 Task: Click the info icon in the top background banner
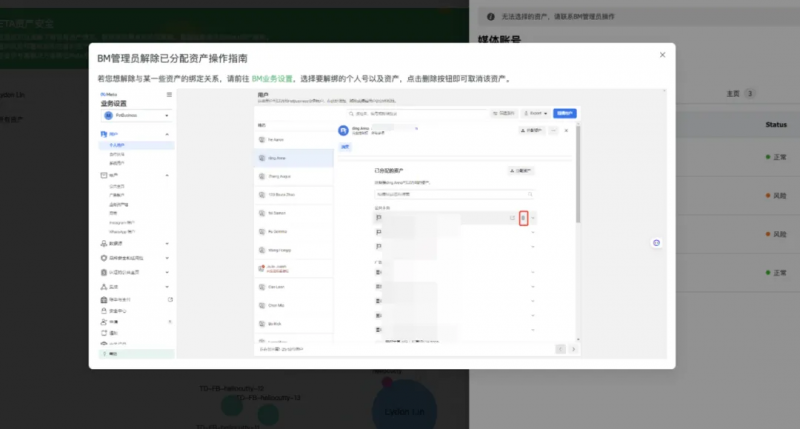tap(490, 17)
